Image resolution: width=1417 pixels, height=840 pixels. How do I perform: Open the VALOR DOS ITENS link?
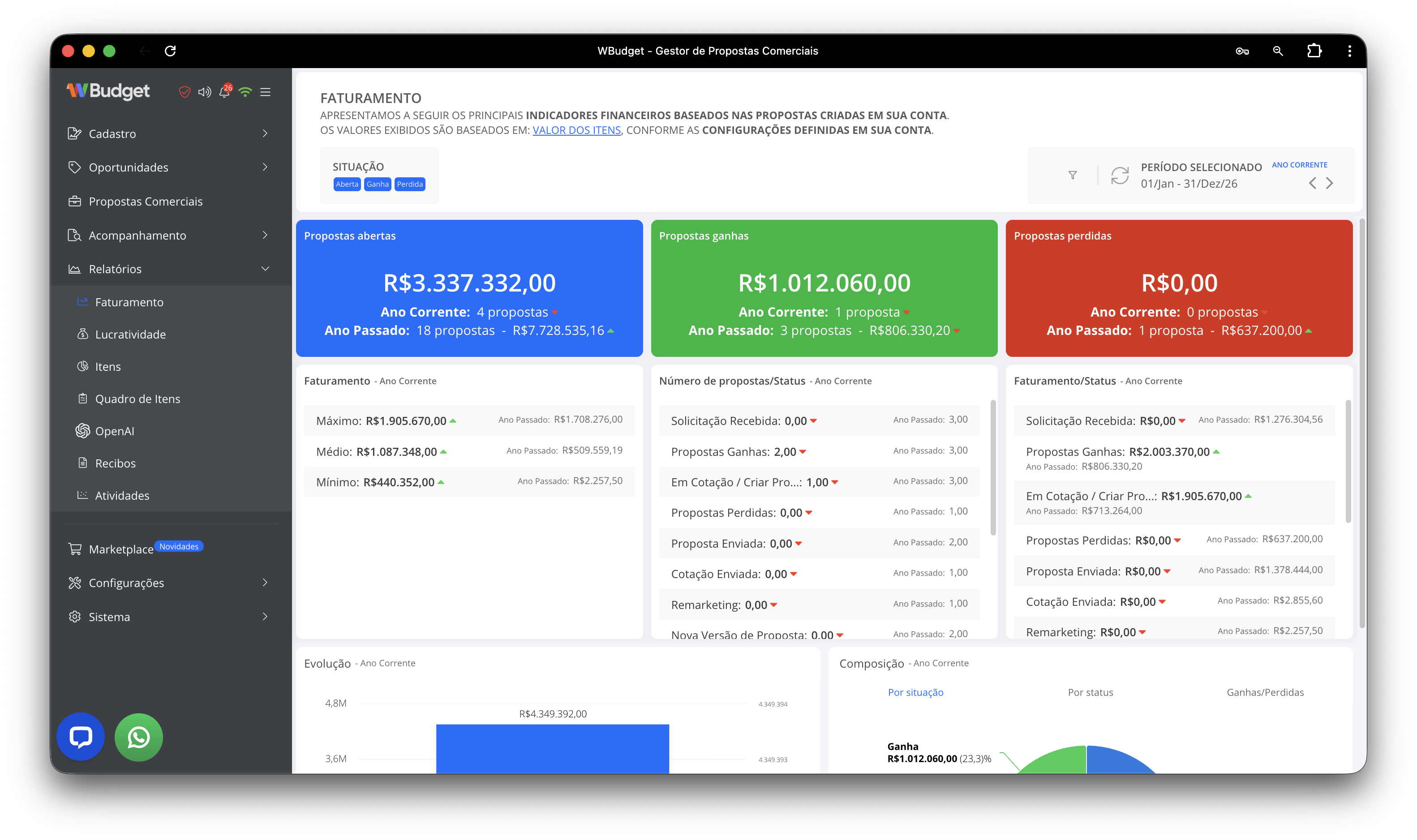tap(576, 130)
